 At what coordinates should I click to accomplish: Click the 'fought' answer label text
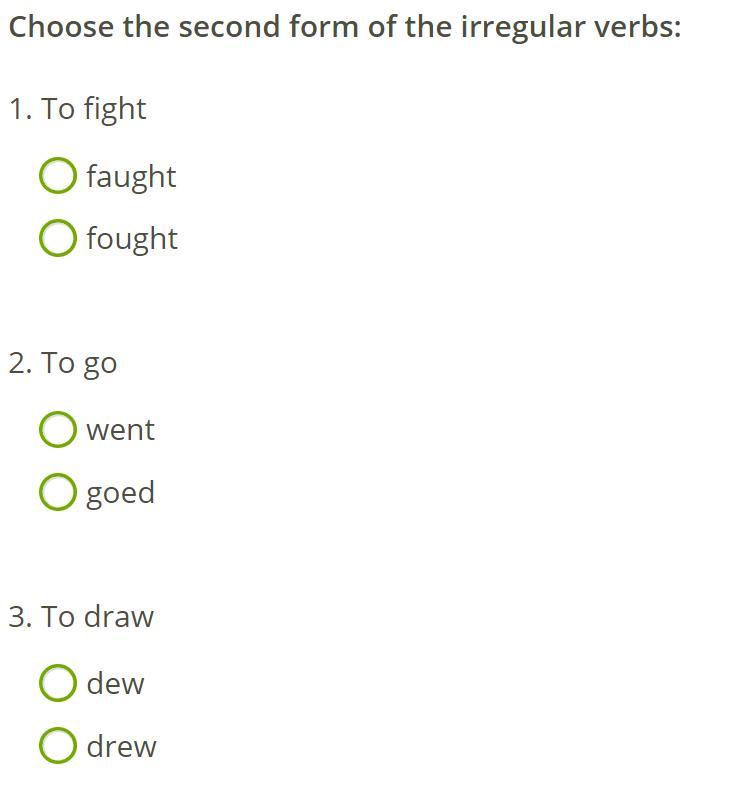tap(132, 240)
